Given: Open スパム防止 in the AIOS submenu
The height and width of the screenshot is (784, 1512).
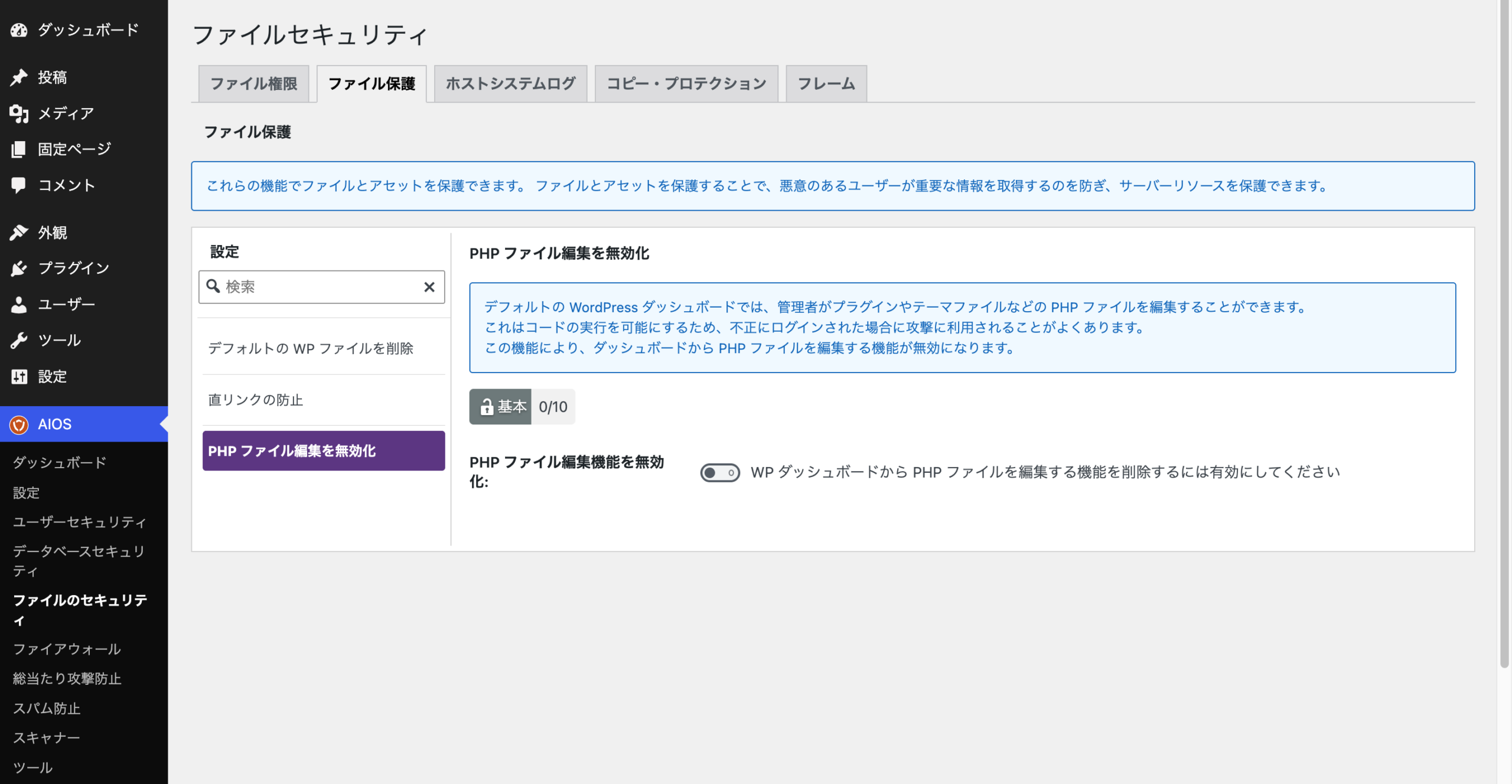Looking at the screenshot, I should coord(47,708).
